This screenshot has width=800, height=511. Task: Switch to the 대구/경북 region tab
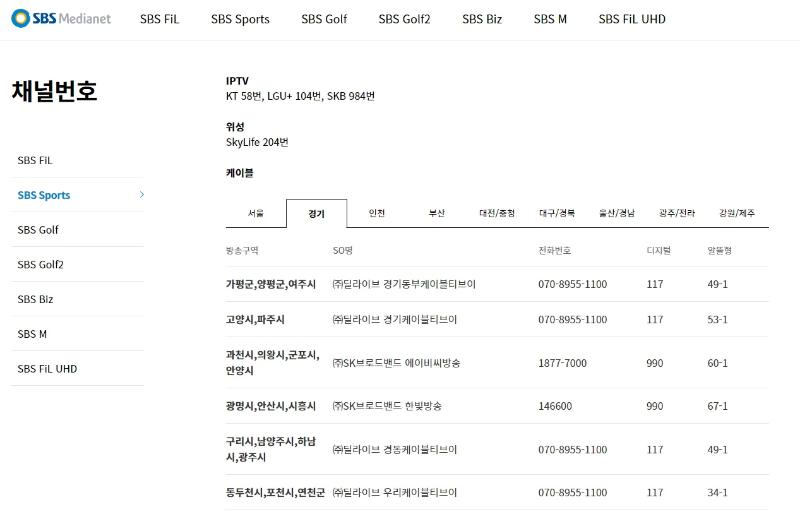tap(557, 213)
